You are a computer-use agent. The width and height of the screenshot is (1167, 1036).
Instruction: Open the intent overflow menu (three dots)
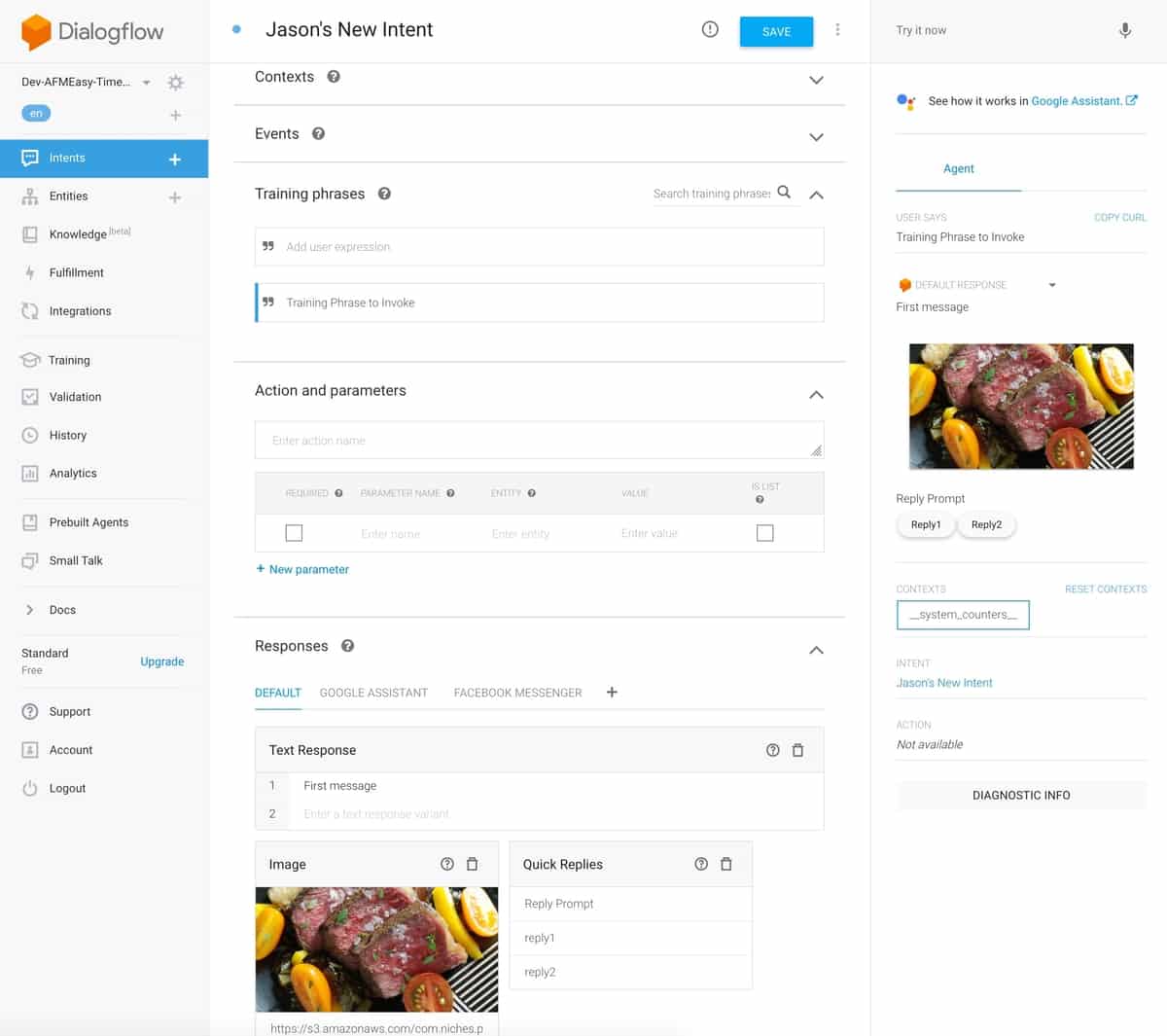tap(837, 29)
